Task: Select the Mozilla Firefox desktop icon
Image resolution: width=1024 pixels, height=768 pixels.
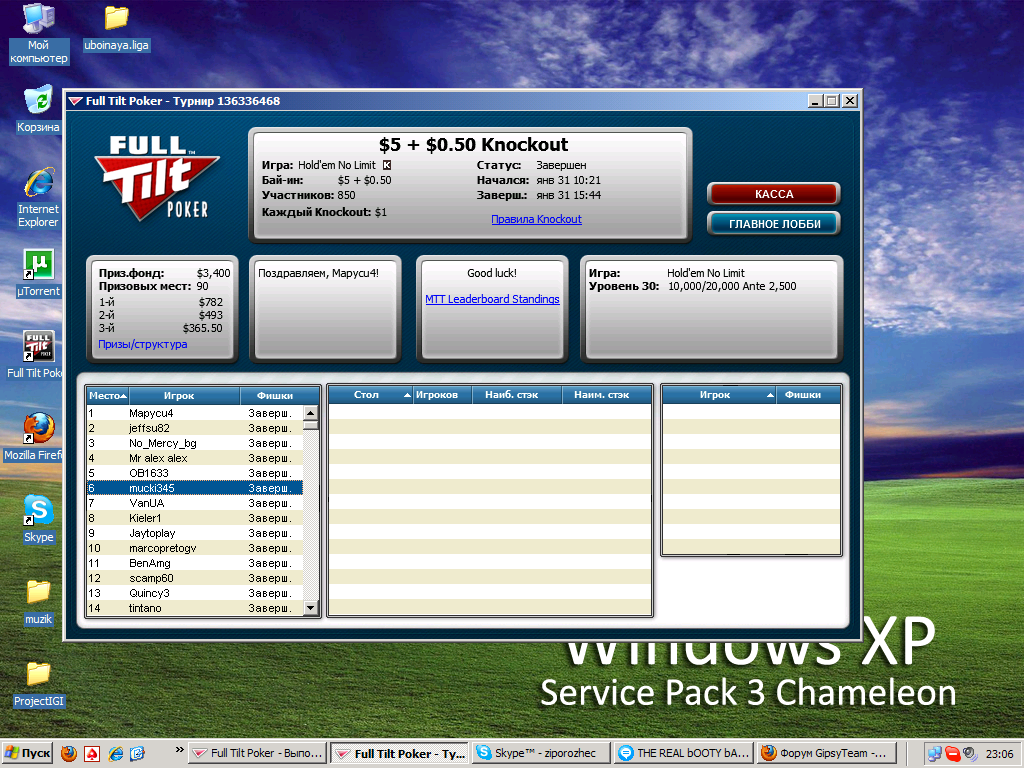Action: coord(33,436)
